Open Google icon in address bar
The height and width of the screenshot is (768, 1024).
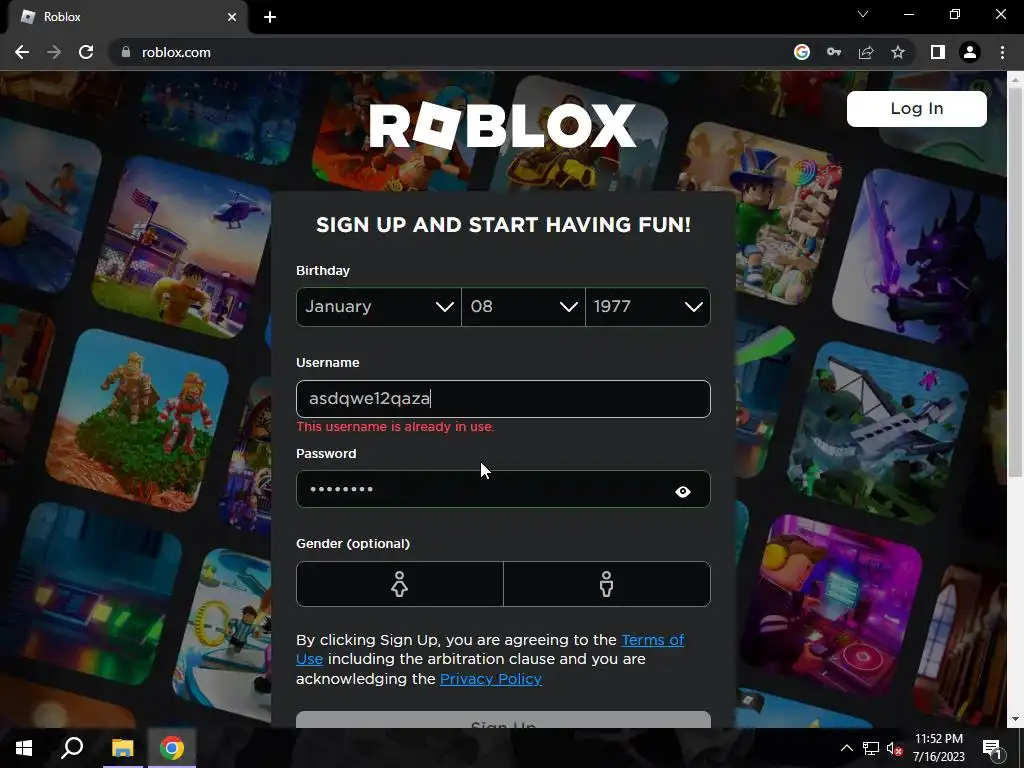click(802, 52)
